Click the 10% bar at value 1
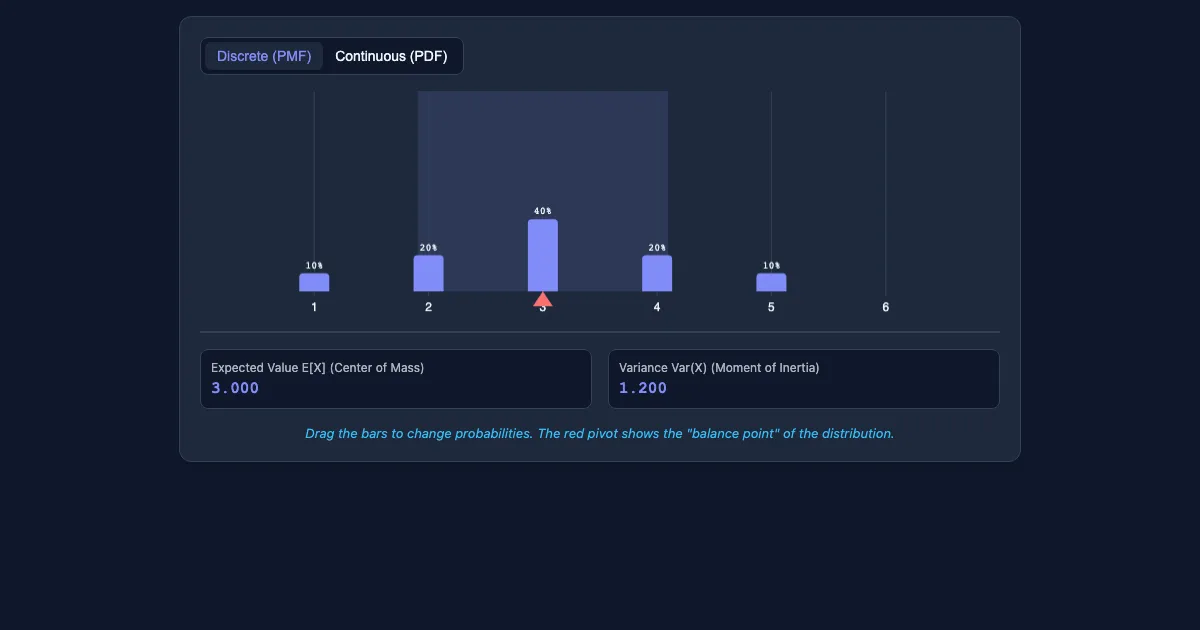The width and height of the screenshot is (1200, 630). click(x=314, y=282)
